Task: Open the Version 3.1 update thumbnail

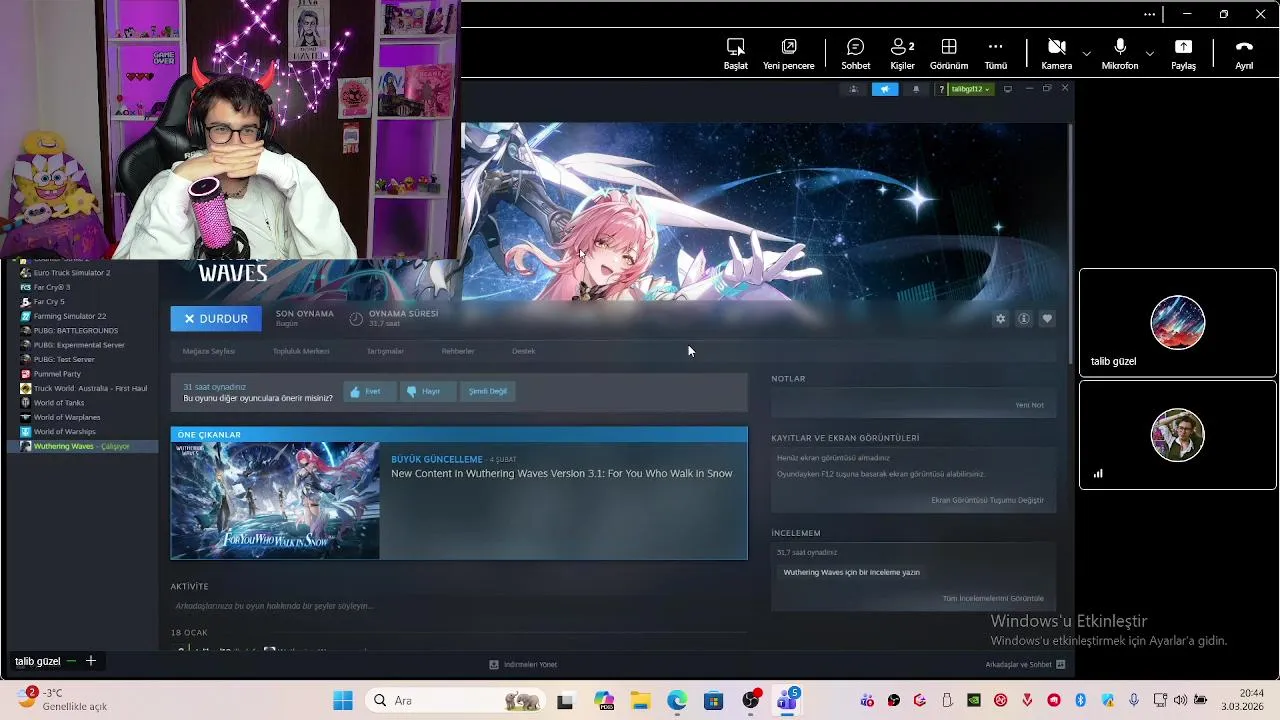Action: click(x=275, y=501)
